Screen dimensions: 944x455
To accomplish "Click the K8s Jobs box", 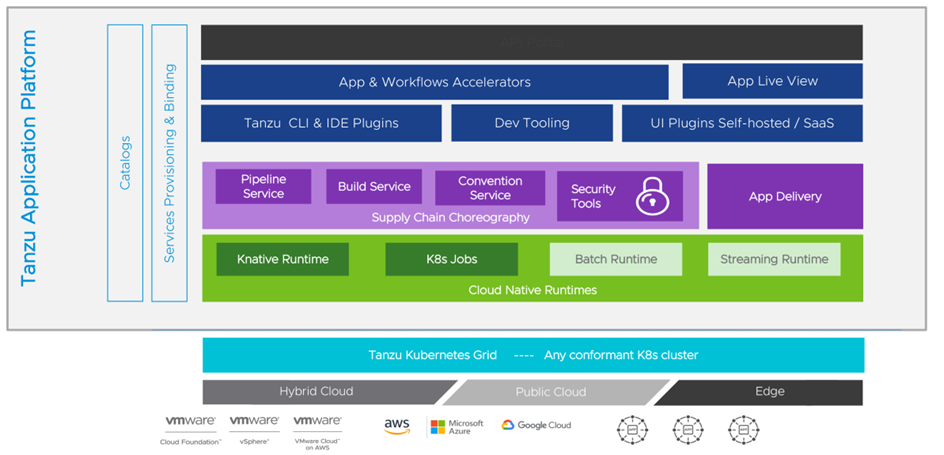I will tap(452, 259).
